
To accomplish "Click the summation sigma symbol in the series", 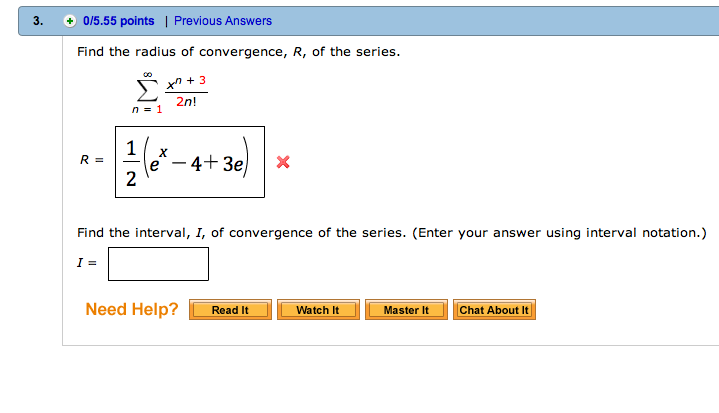I will (x=147, y=90).
